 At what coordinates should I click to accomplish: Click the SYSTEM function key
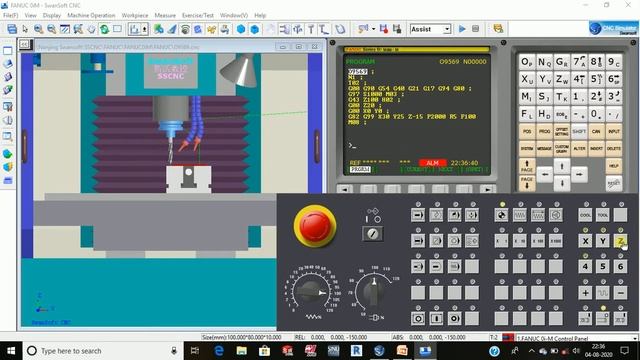pyautogui.click(x=527, y=149)
